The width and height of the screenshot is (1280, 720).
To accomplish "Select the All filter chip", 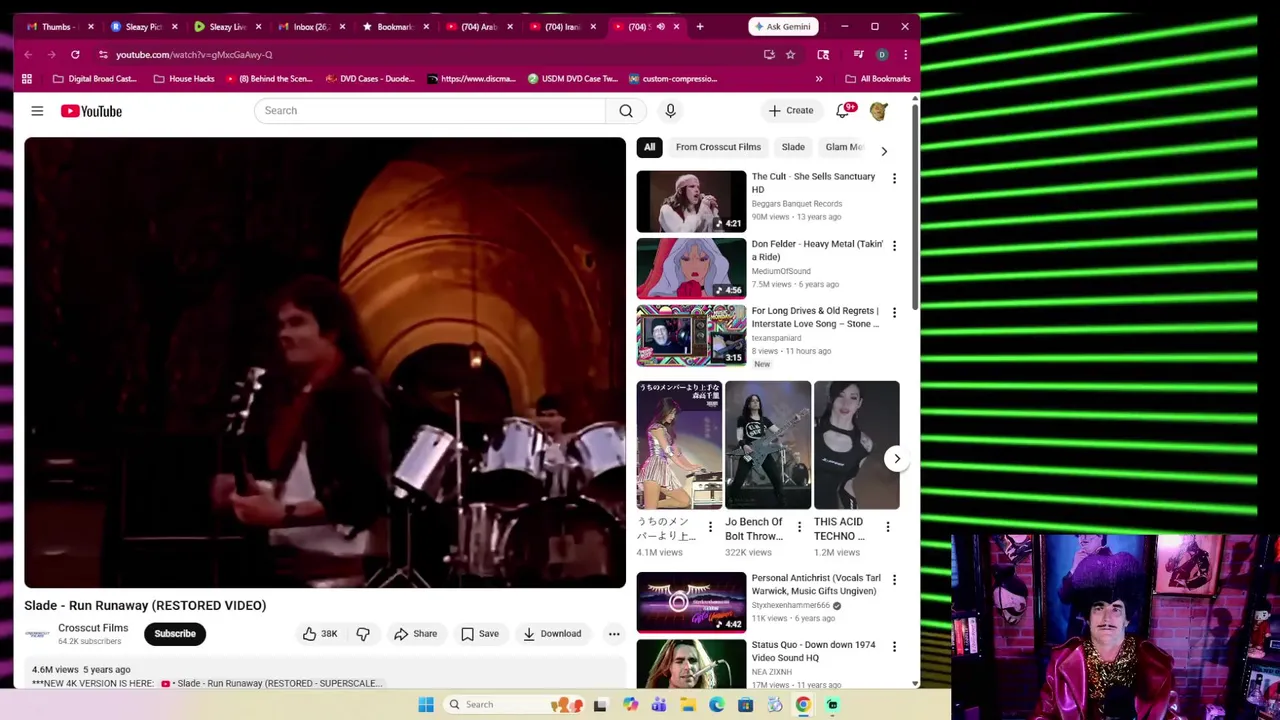I will coord(650,147).
